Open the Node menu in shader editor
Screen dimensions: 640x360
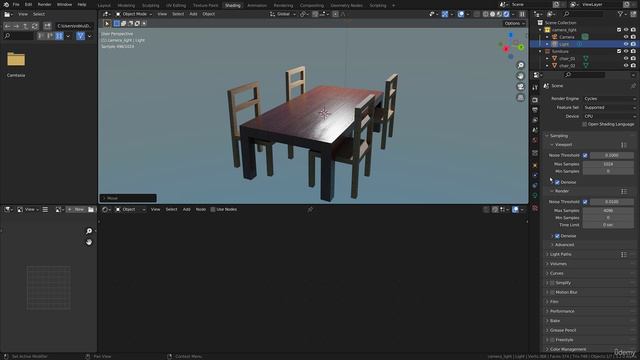click(x=201, y=209)
